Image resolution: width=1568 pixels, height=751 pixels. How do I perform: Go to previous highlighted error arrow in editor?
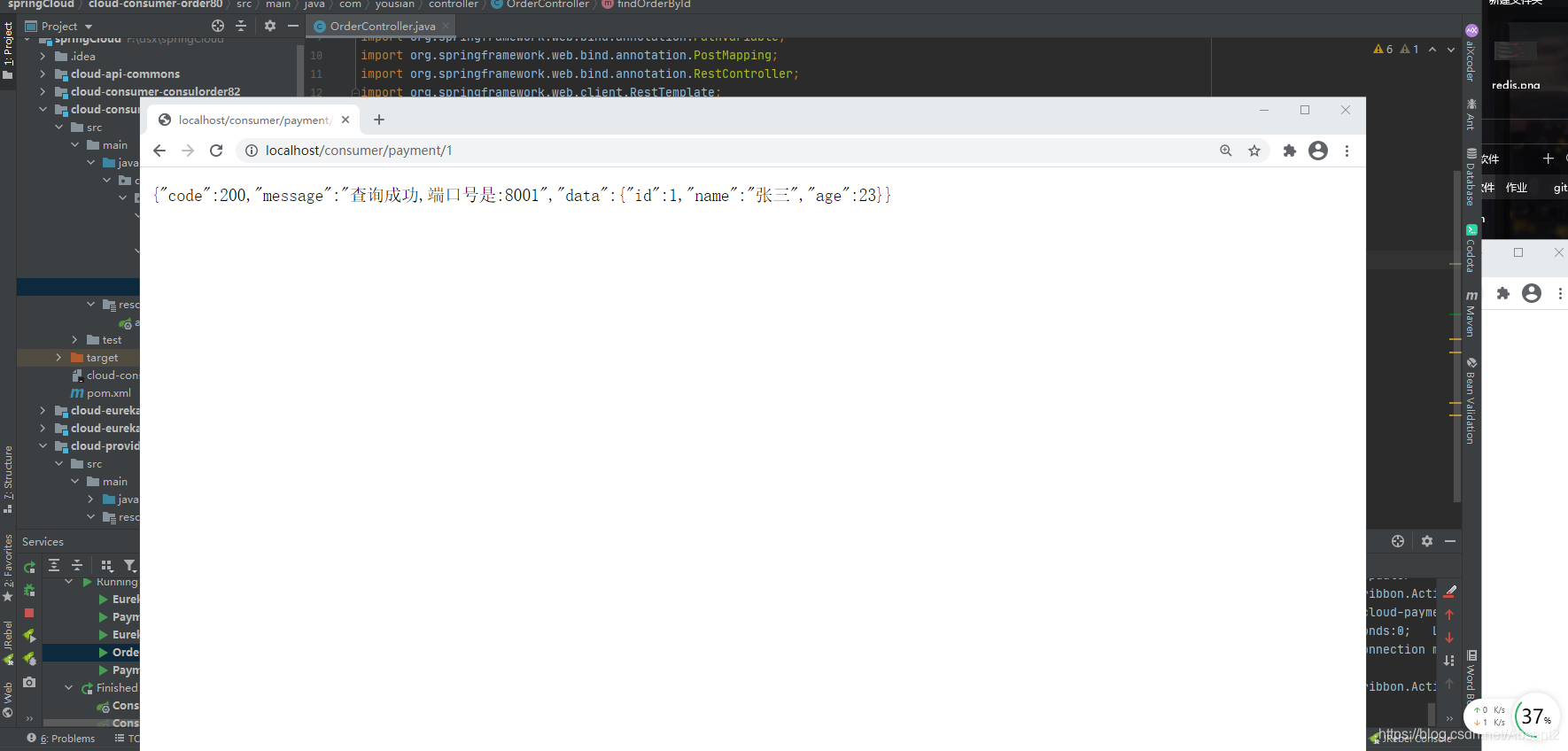[1432, 50]
